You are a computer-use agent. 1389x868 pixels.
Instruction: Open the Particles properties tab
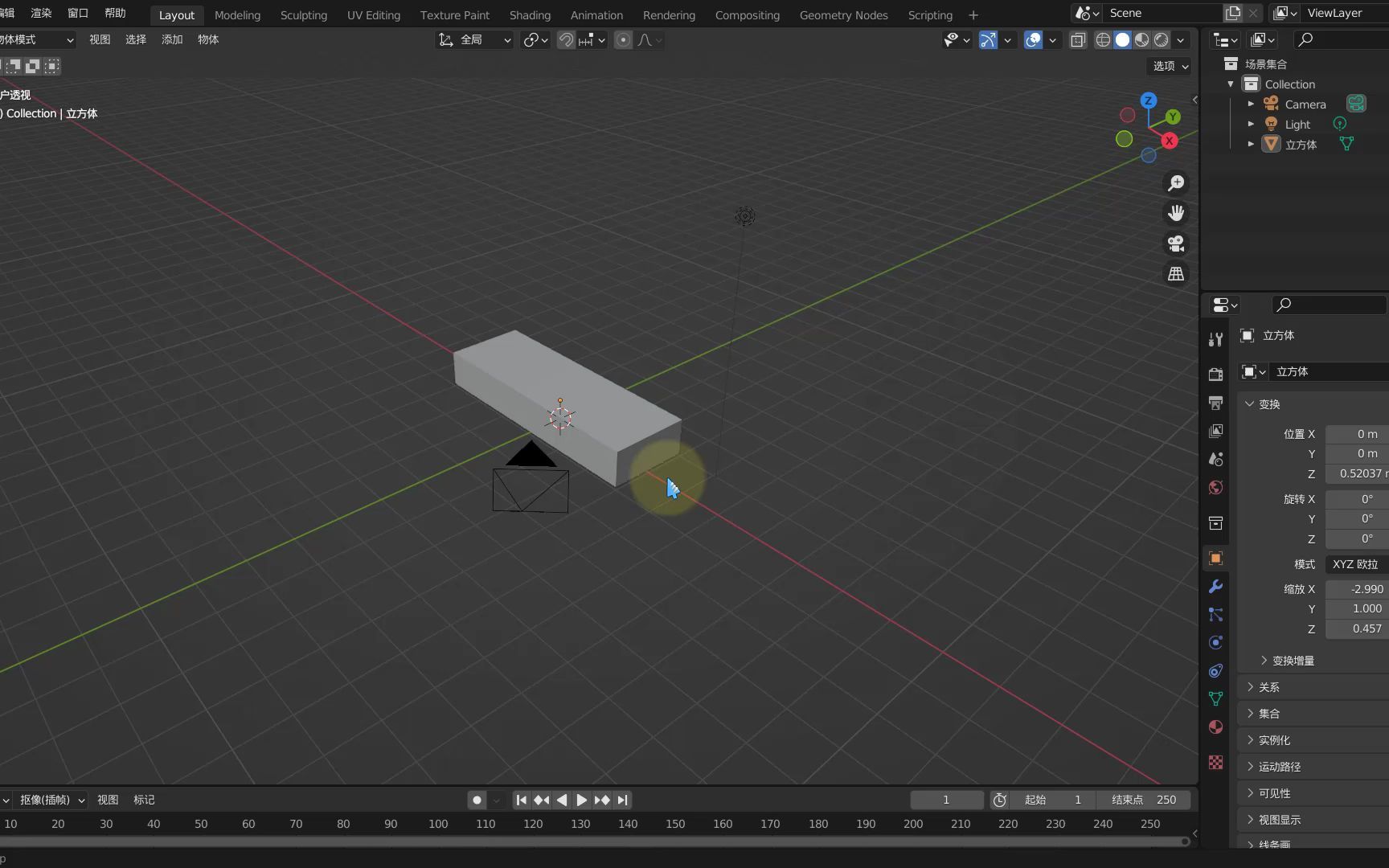point(1215,615)
